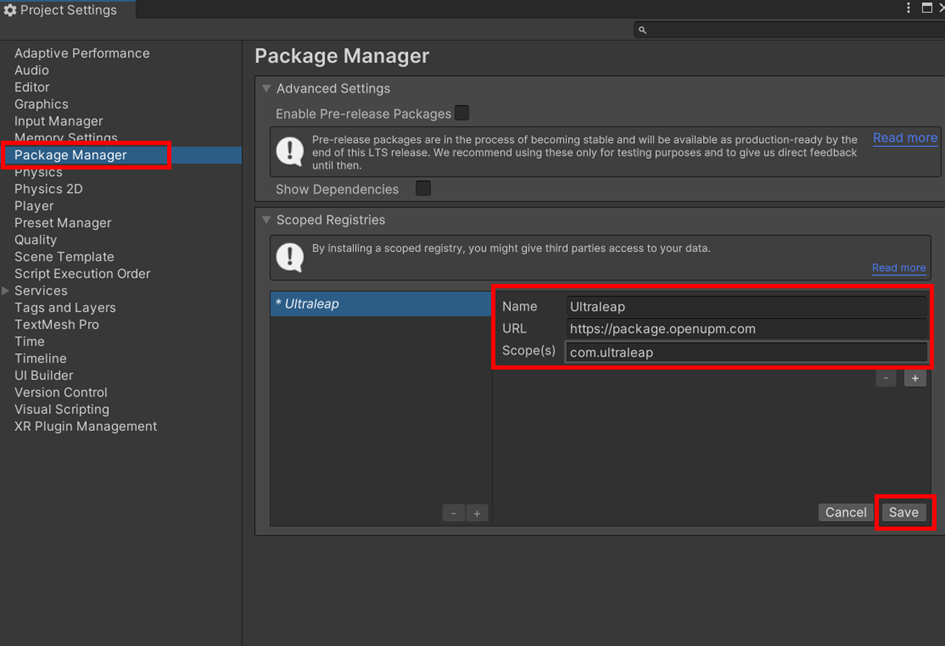
Task: Select the Ultraleap registry entry
Action: (x=381, y=304)
